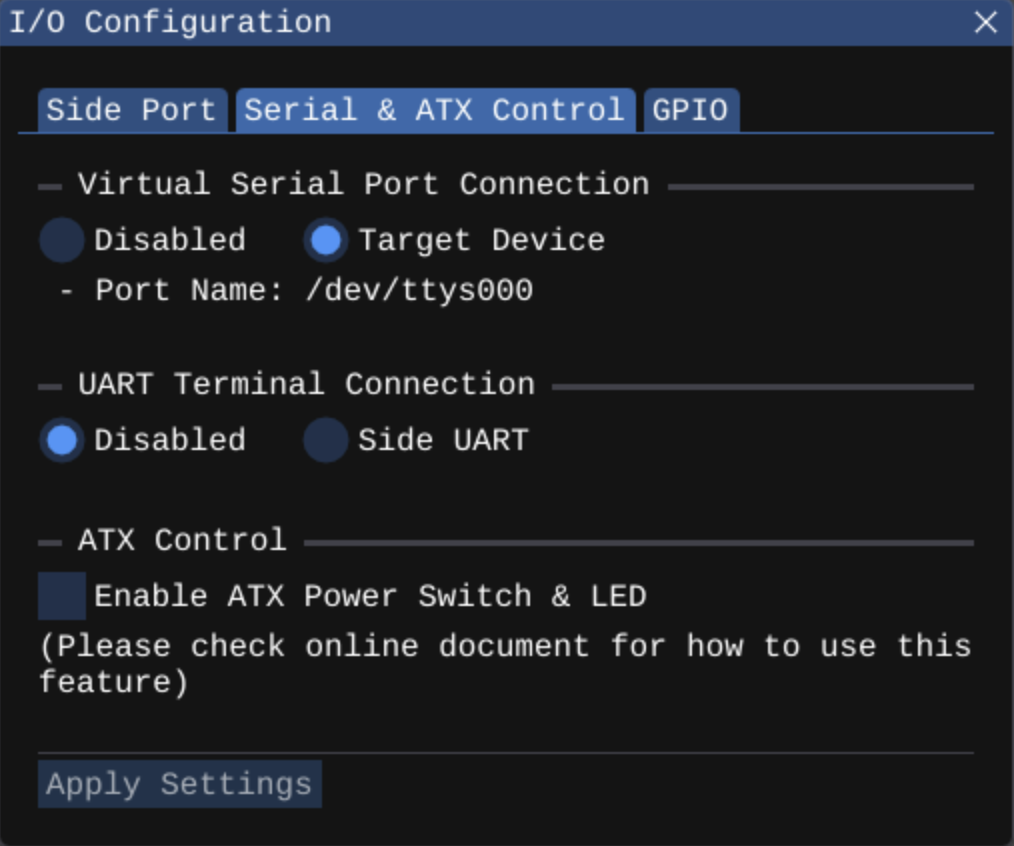
Task: Click the "Target Device" label text
Action: pyautogui.click(x=481, y=241)
